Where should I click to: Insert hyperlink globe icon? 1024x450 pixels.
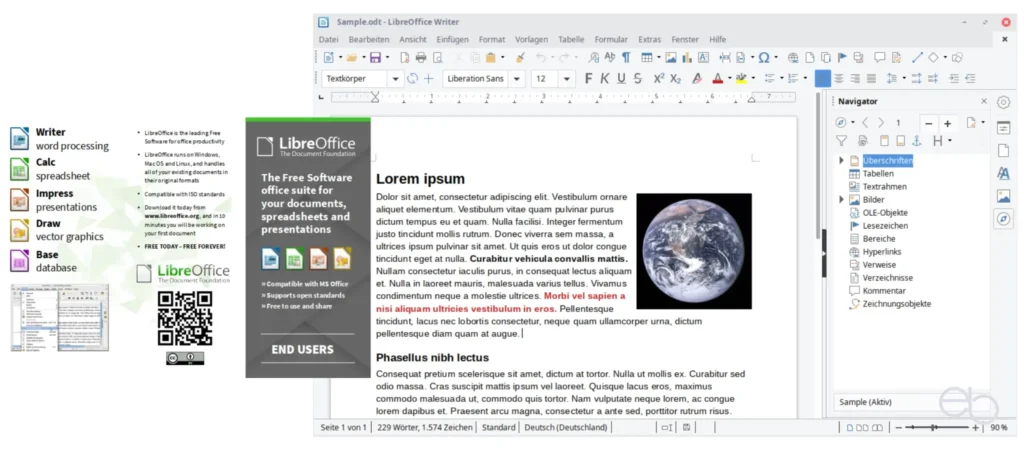pos(793,57)
